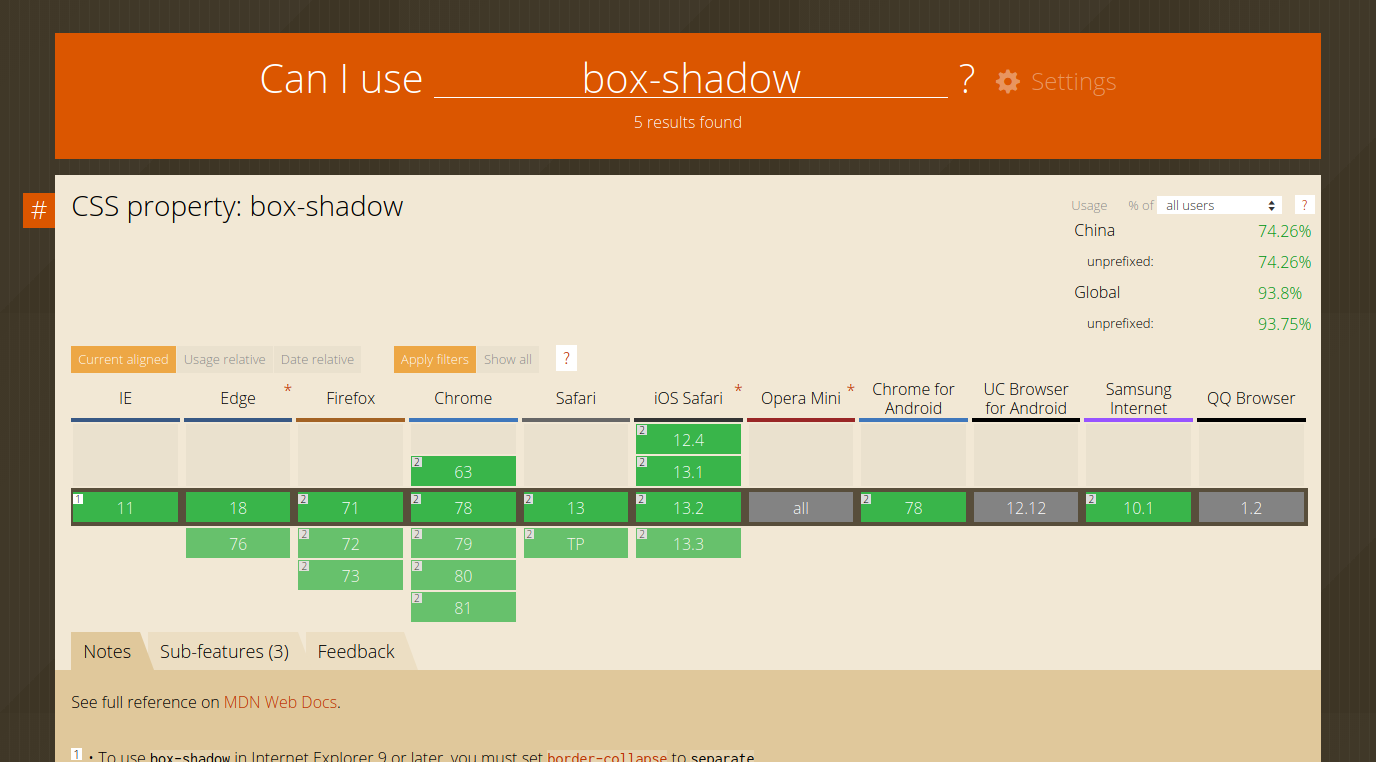Switch to Usage relative view
The image size is (1376, 762).
point(225,359)
